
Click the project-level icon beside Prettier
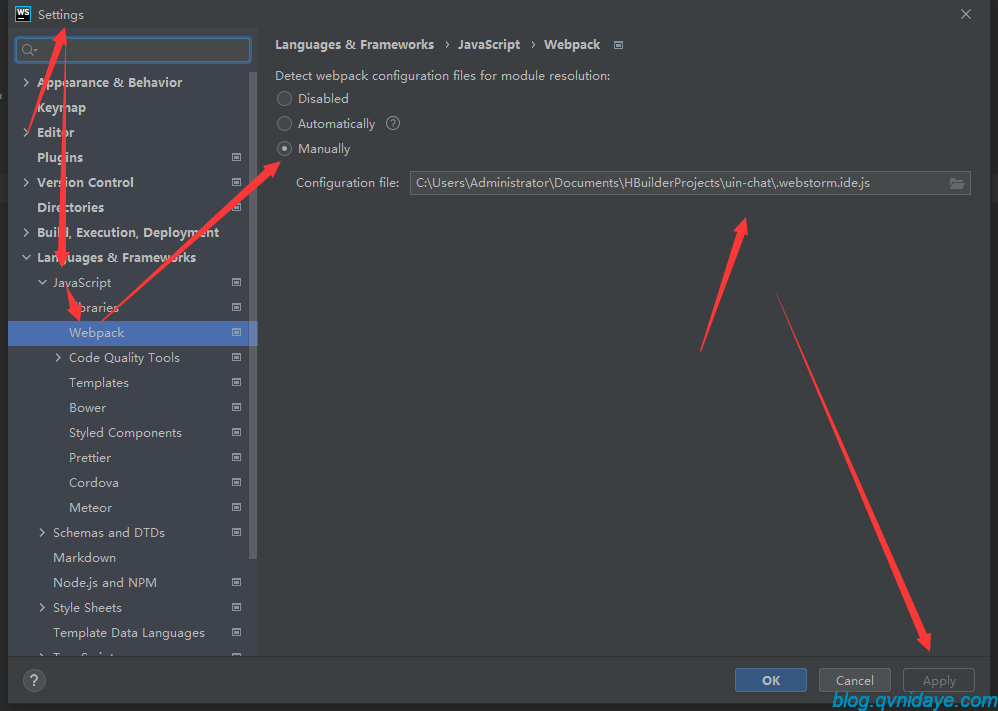(x=236, y=457)
